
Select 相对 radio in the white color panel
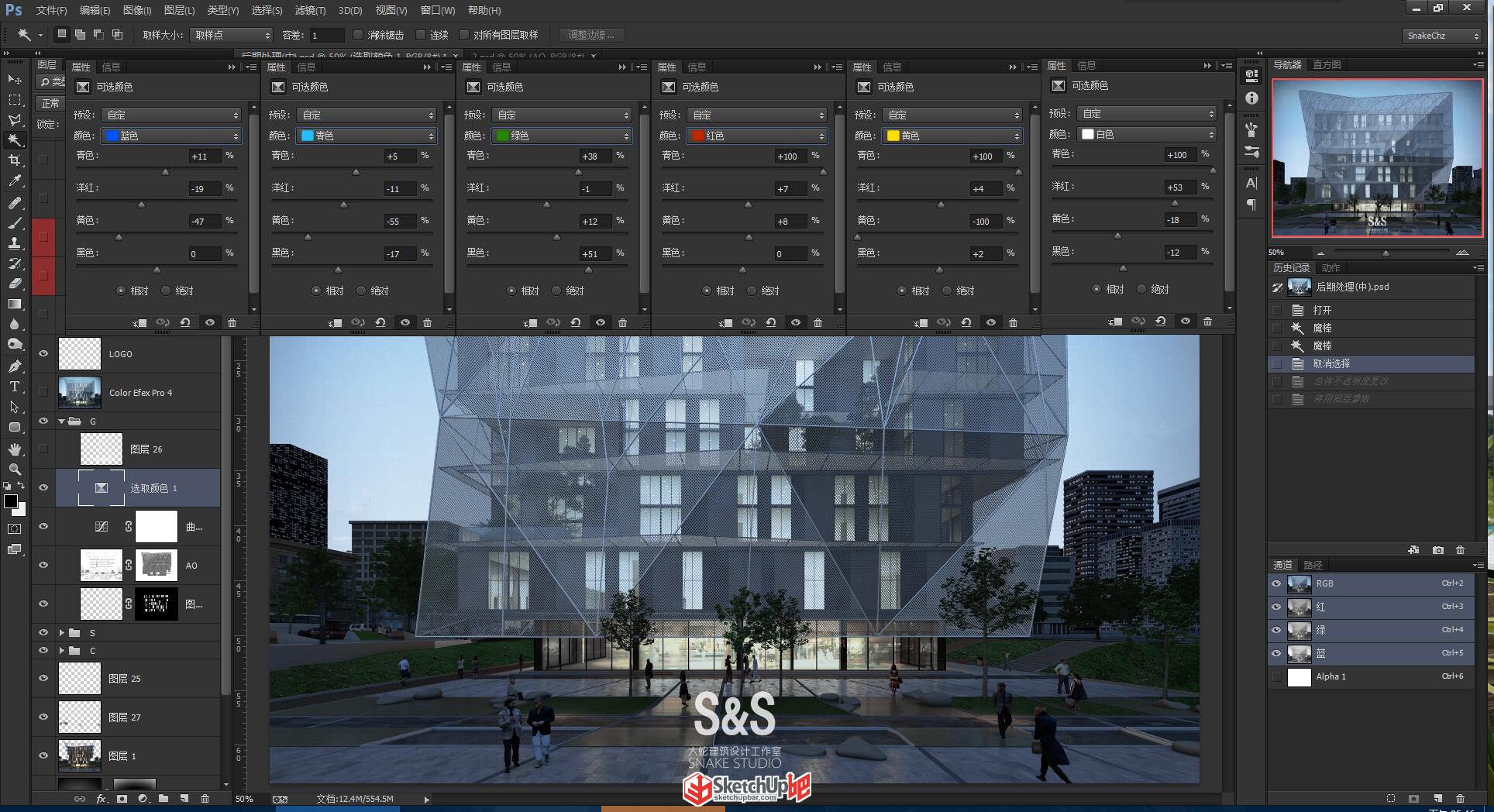(1096, 289)
